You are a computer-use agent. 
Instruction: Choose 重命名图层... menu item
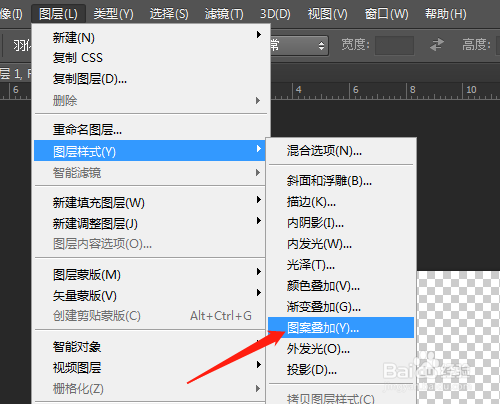point(151,130)
